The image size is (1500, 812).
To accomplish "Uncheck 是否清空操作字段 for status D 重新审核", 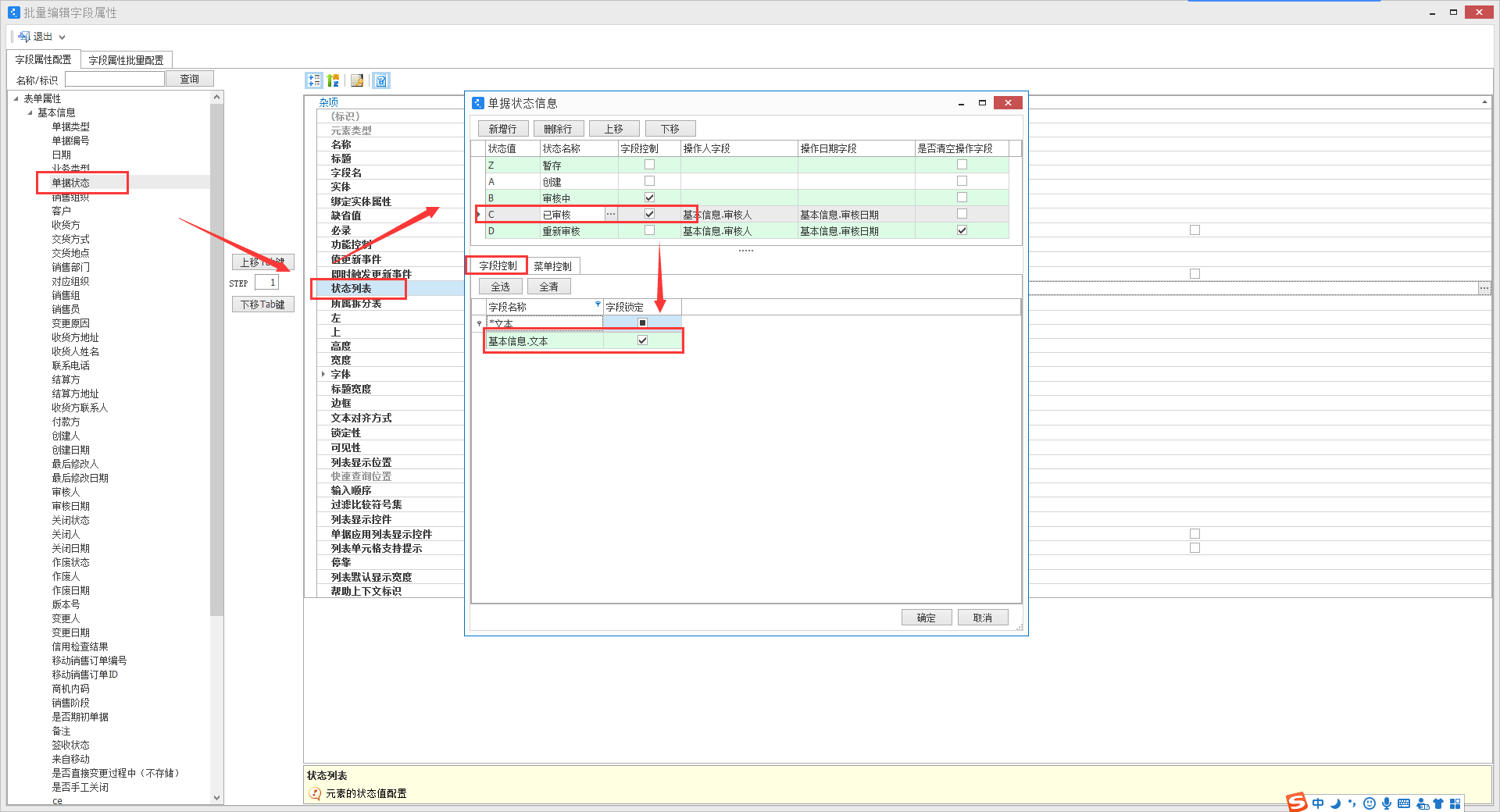I will click(962, 230).
